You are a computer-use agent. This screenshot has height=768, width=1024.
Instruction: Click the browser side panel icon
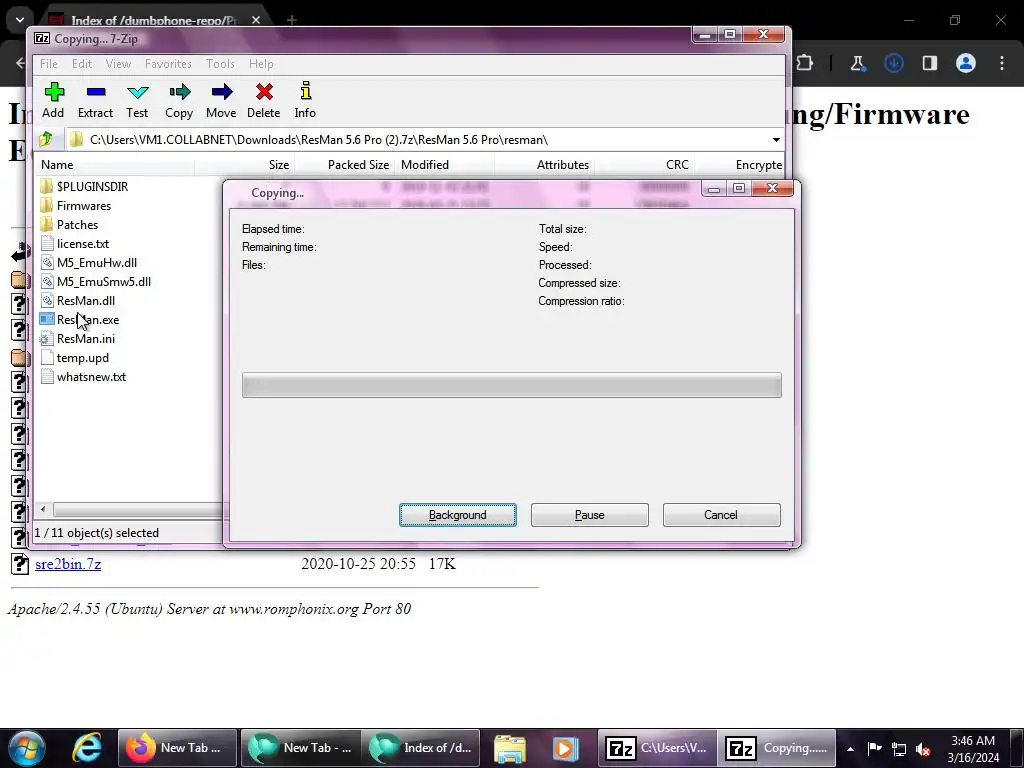click(x=930, y=63)
